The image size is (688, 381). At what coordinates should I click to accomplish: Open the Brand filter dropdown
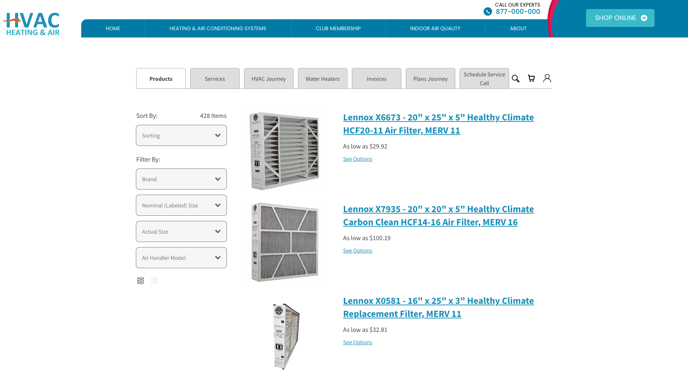(181, 179)
